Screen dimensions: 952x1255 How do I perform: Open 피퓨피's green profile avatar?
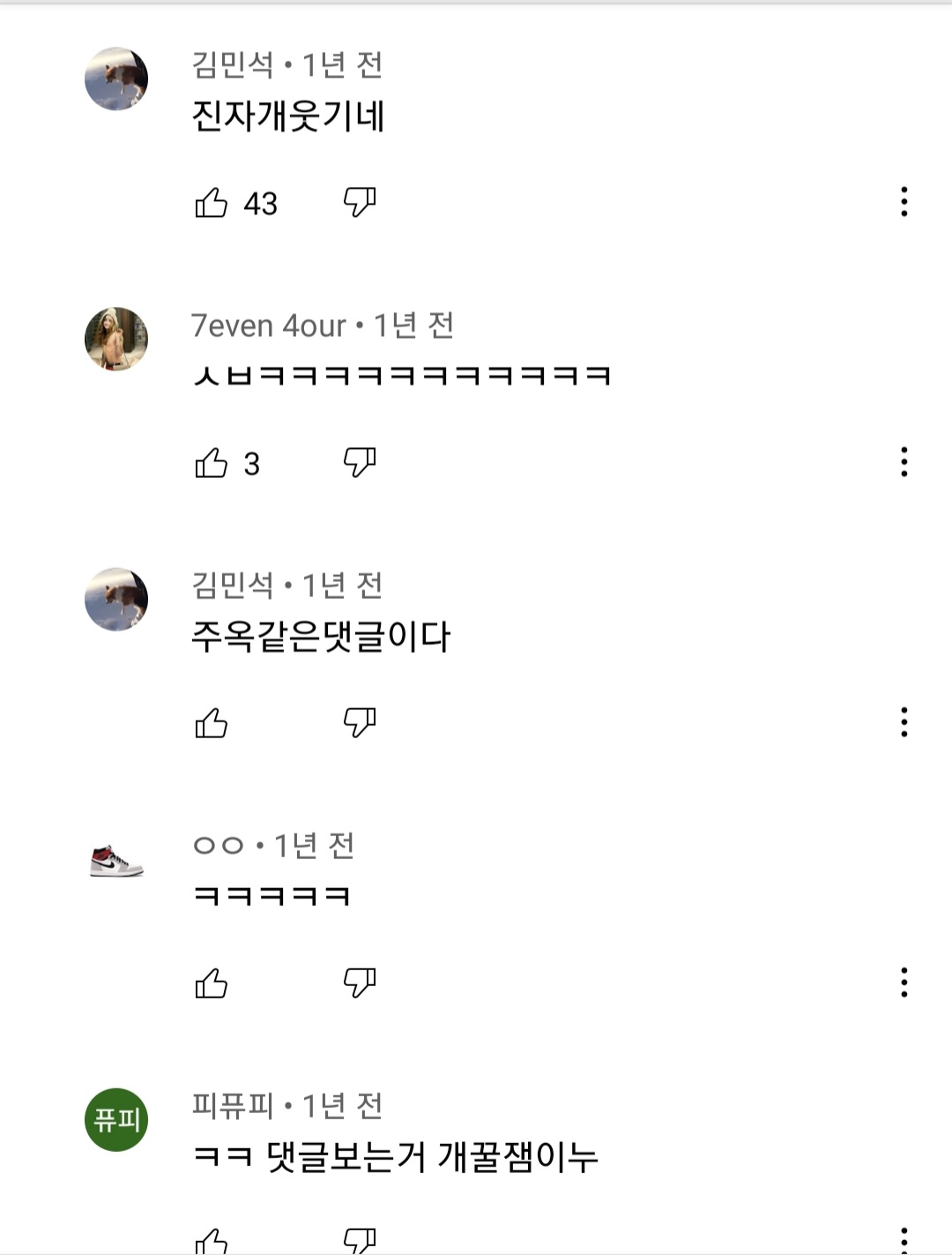pyautogui.click(x=116, y=1120)
